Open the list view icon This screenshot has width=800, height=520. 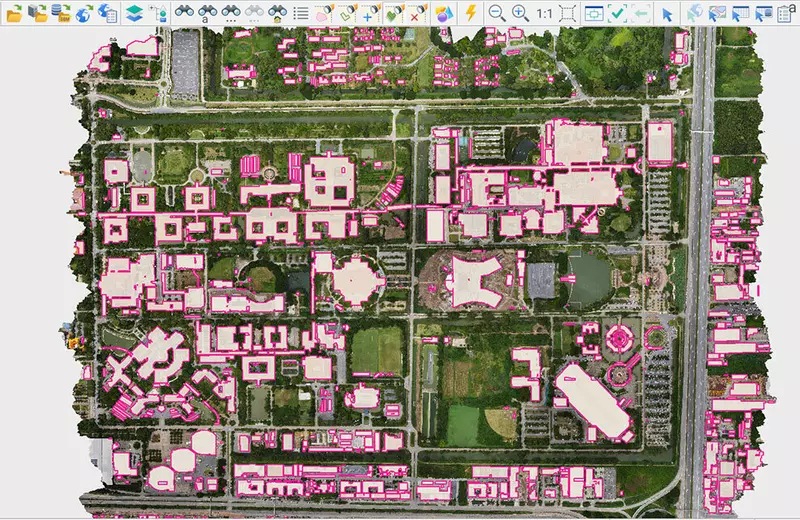click(301, 13)
